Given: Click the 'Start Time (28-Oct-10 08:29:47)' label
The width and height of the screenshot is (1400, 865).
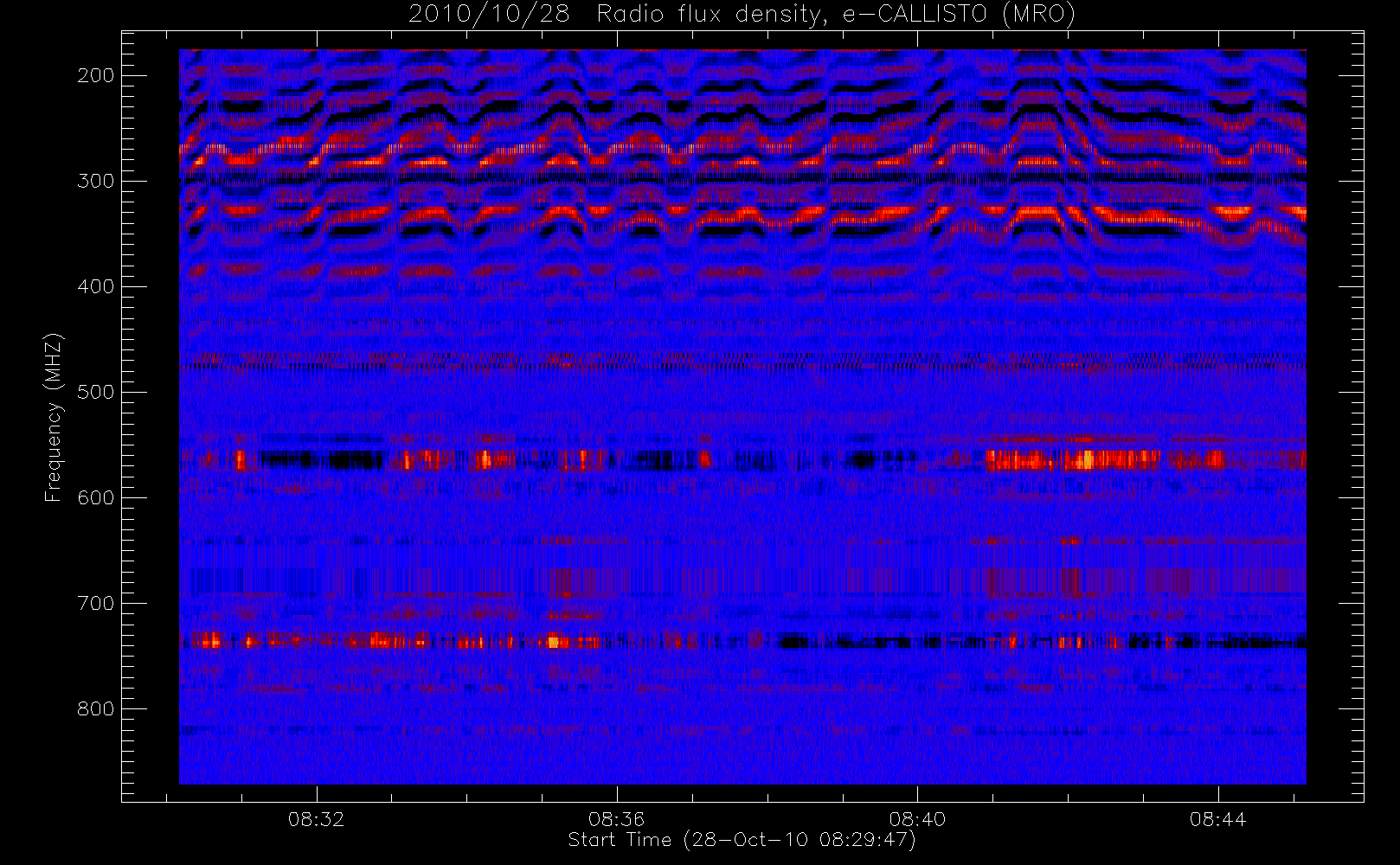Looking at the screenshot, I should click(x=742, y=840).
